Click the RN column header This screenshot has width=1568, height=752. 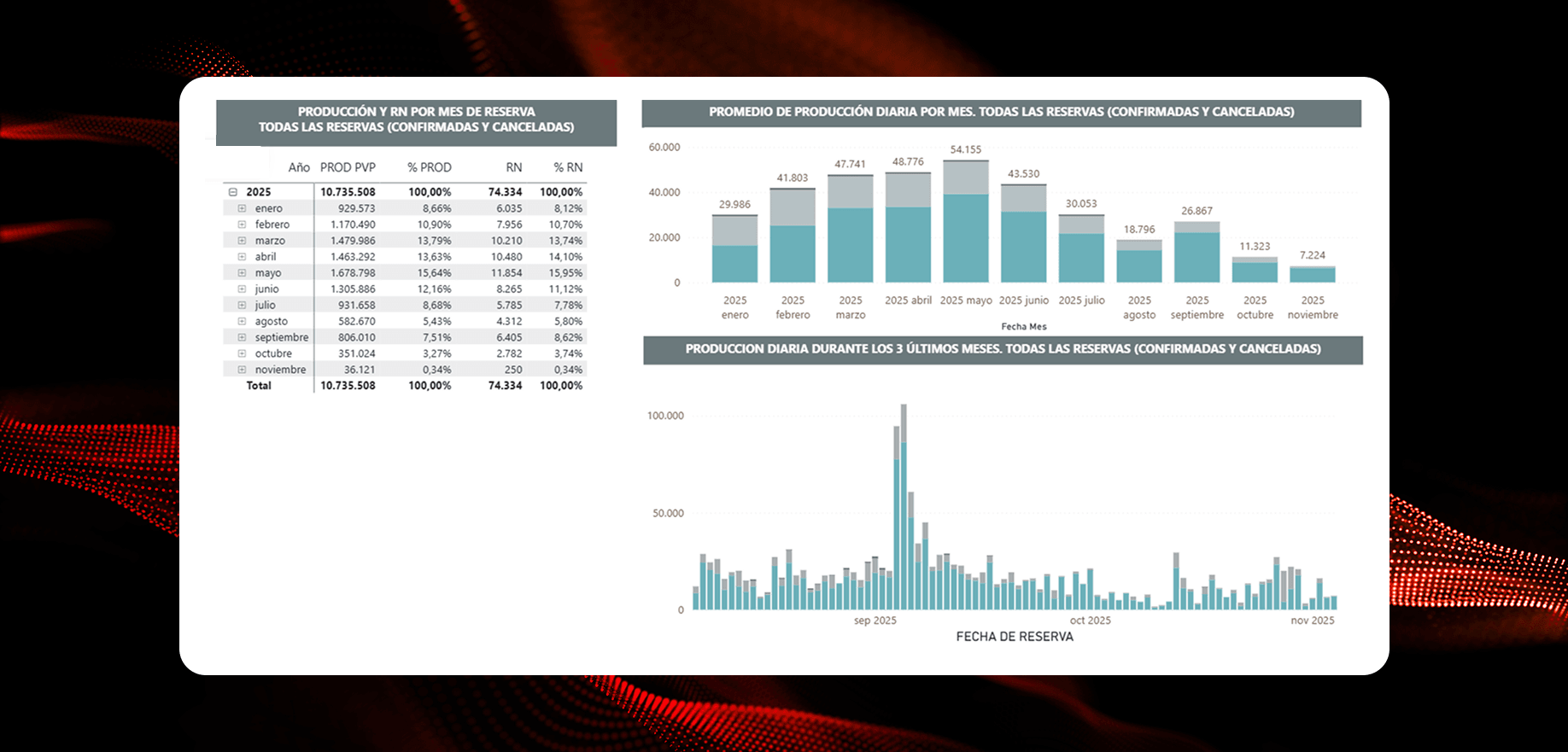pyautogui.click(x=513, y=167)
